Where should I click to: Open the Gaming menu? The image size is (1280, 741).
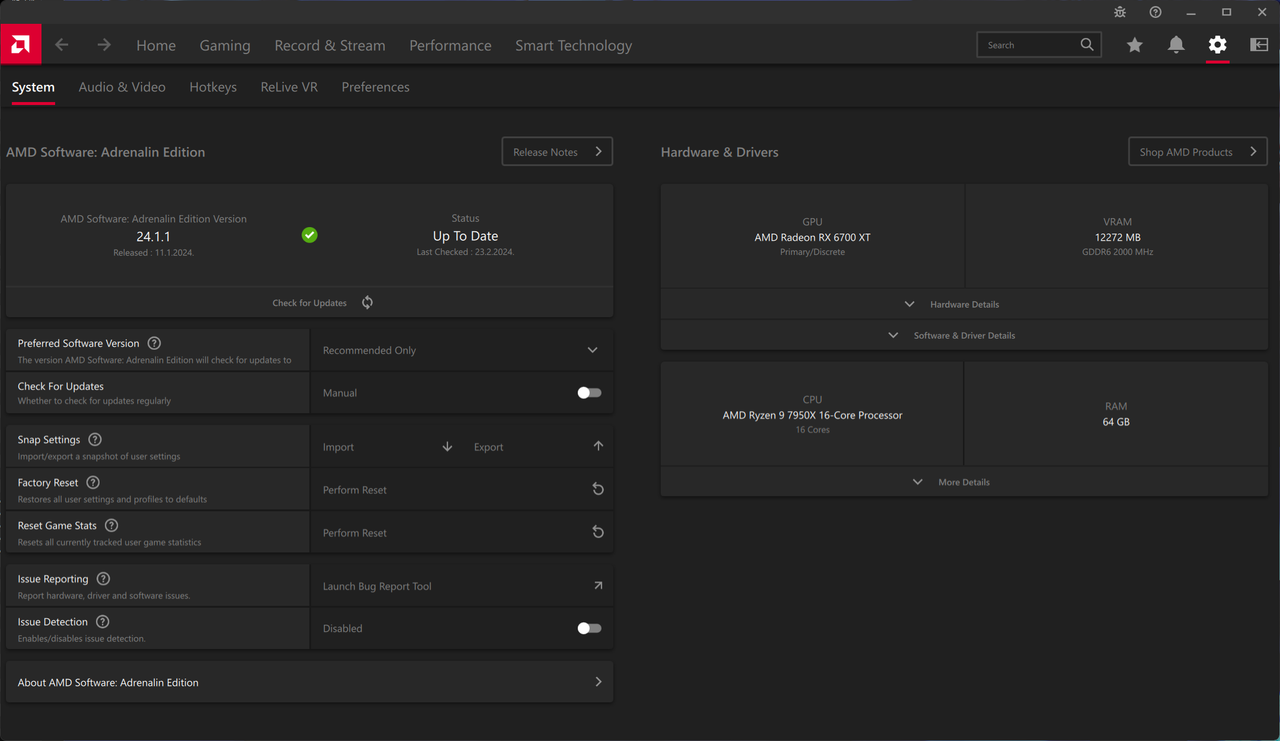pos(225,45)
